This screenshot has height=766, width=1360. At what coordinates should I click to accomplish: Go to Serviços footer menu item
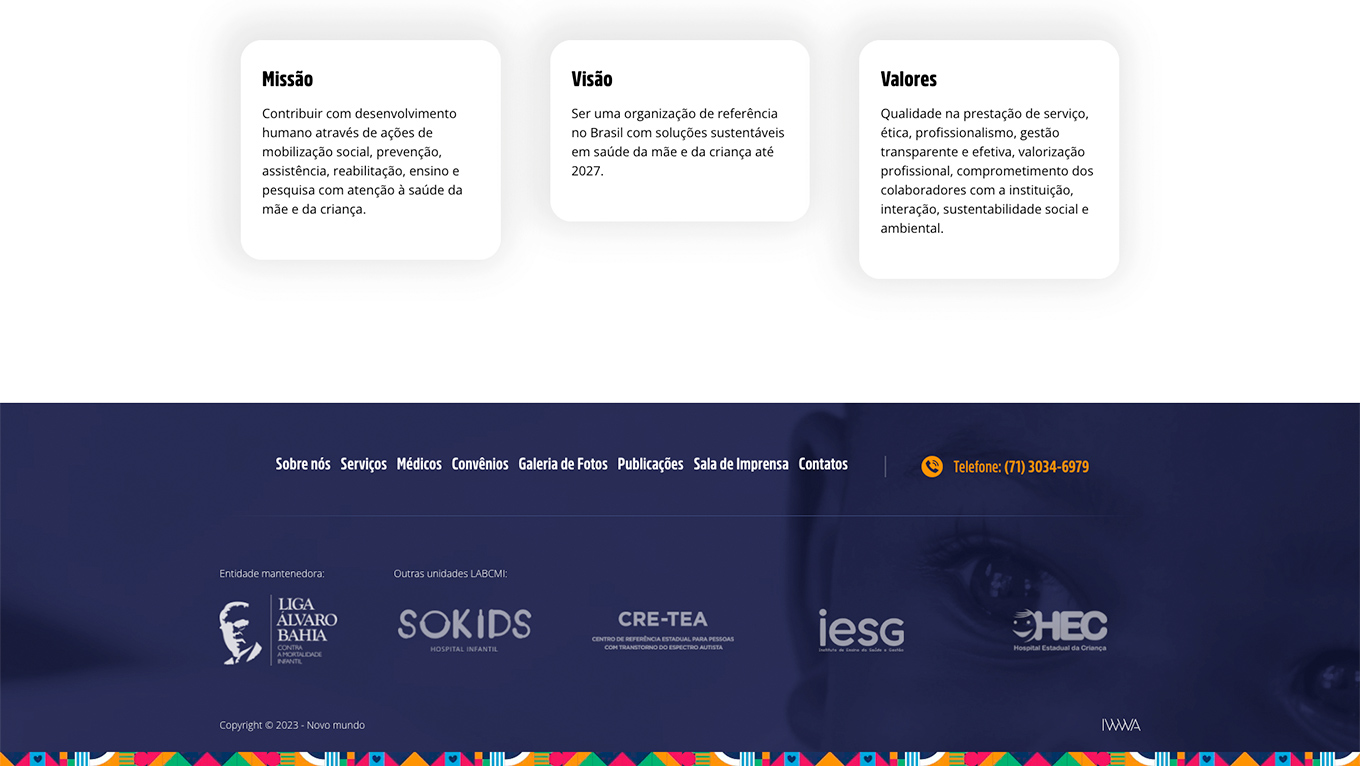tap(363, 464)
